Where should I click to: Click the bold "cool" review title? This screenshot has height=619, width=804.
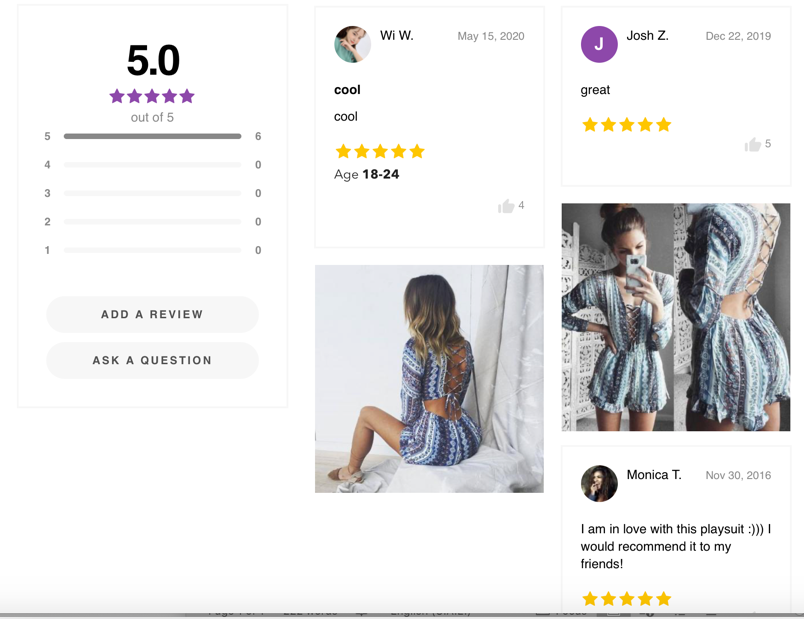pos(347,90)
